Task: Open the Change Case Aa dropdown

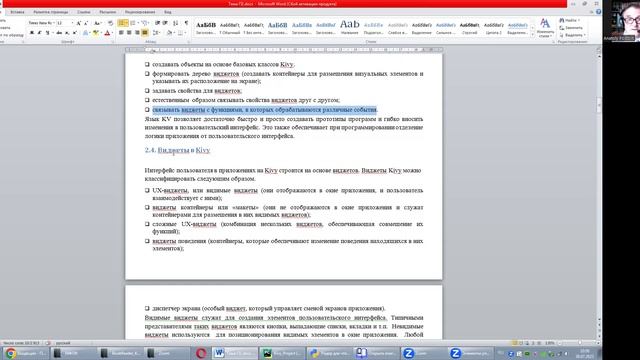Action: [98, 23]
